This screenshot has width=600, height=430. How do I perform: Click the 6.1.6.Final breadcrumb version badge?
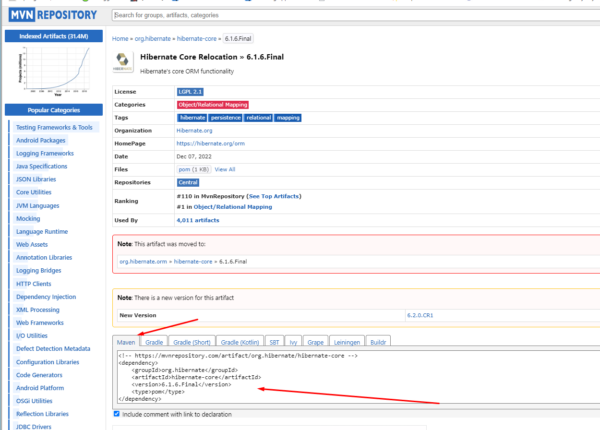pos(238,39)
